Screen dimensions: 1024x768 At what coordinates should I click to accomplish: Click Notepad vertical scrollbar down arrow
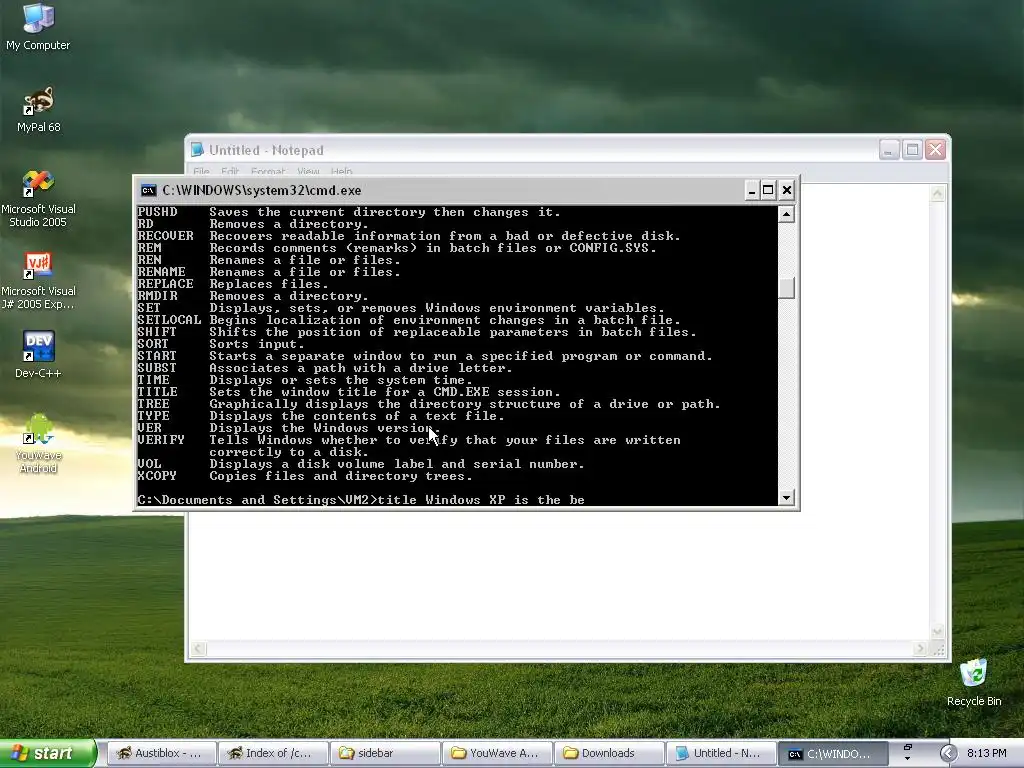[x=938, y=632]
